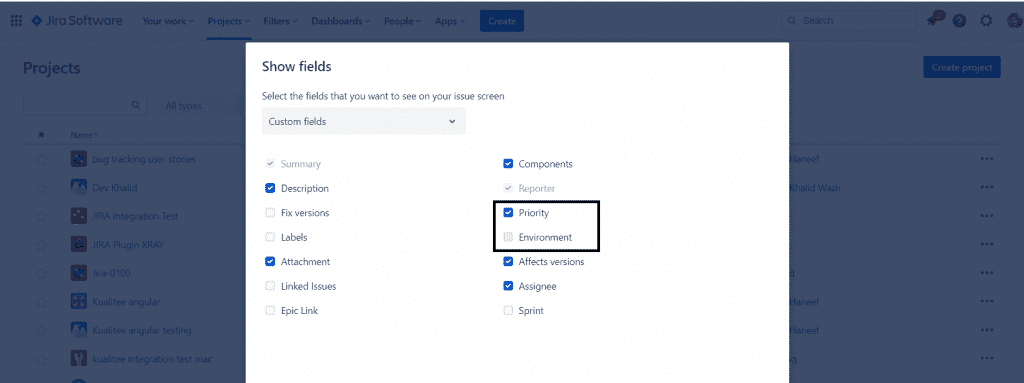Viewport: 1024px width, 383px height.
Task: Open more actions for bug tracking project
Action: 986,159
